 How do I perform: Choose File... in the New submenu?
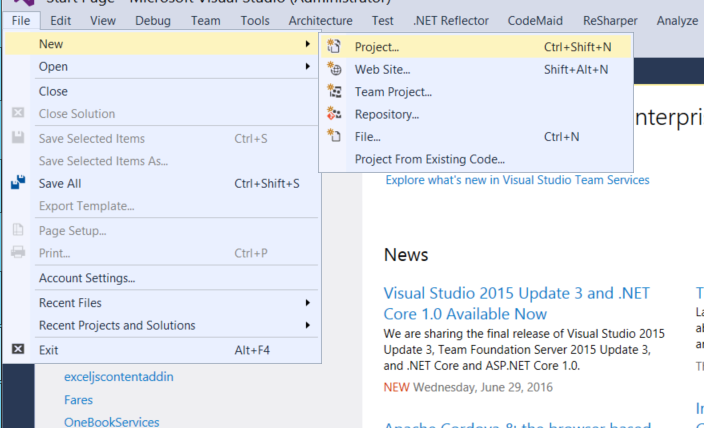click(476, 137)
